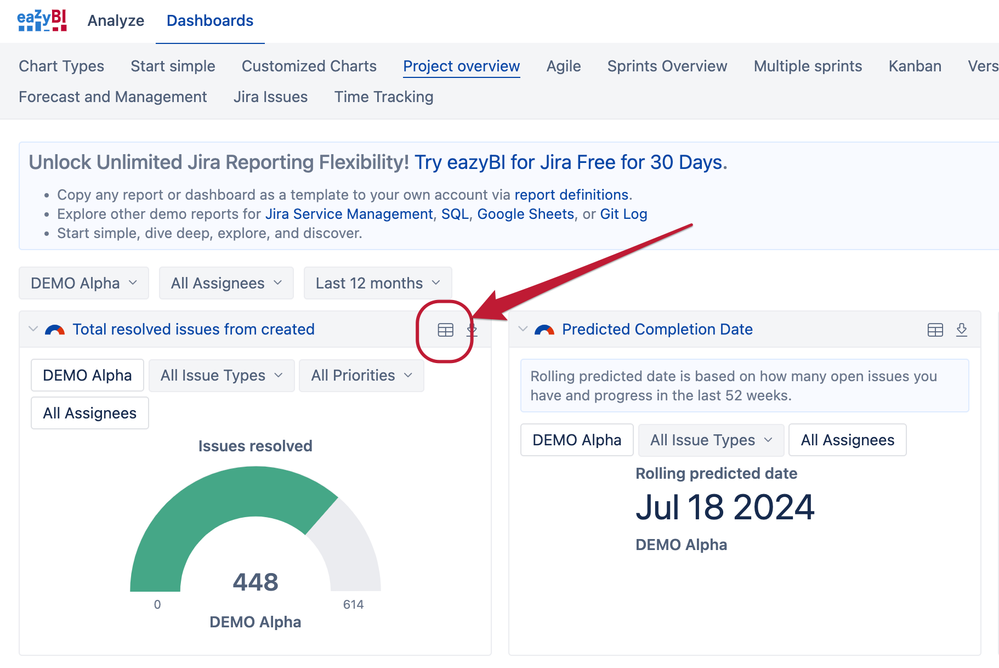The height and width of the screenshot is (668, 999).
Task: Open the Time Tracking tab
Action: 384,97
